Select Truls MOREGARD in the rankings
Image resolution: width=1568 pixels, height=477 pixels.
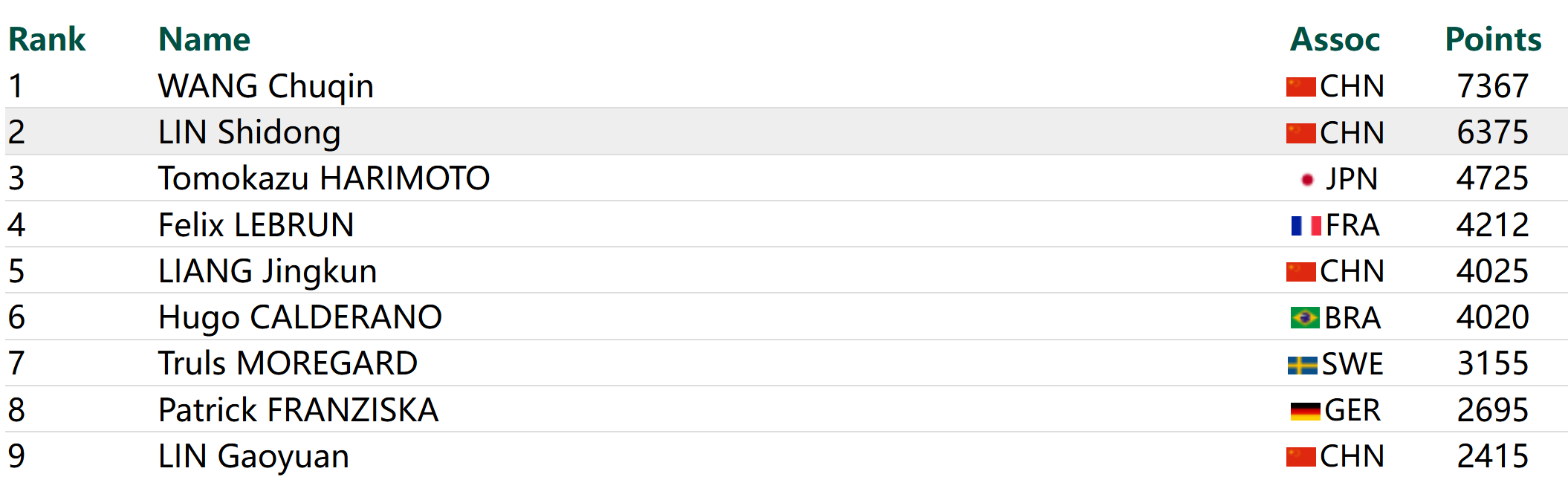point(288,363)
